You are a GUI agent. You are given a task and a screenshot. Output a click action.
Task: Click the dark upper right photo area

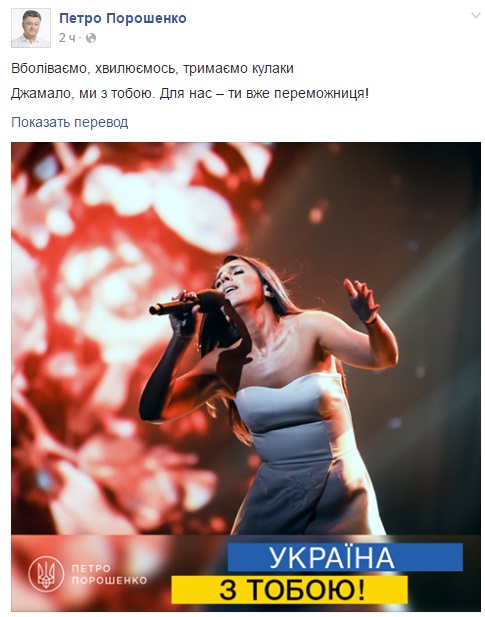[x=393, y=189]
